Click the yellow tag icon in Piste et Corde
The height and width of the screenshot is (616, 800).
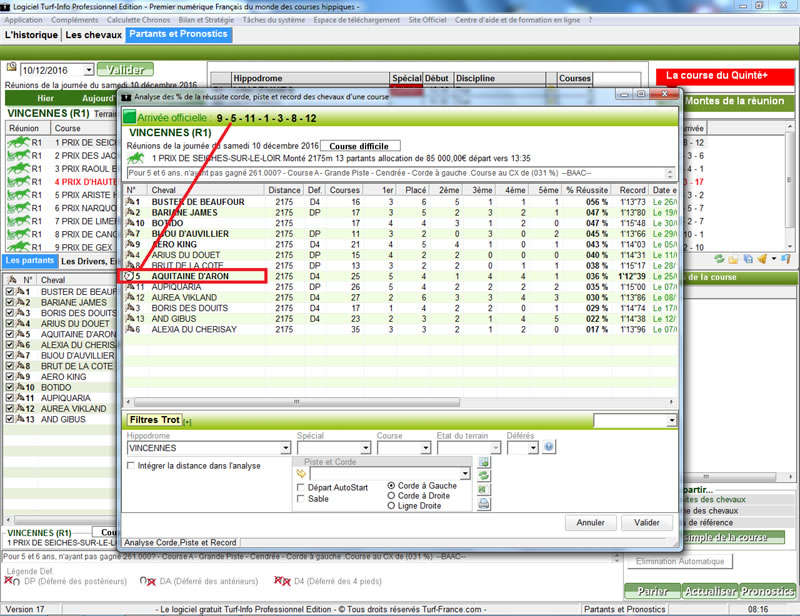point(302,473)
